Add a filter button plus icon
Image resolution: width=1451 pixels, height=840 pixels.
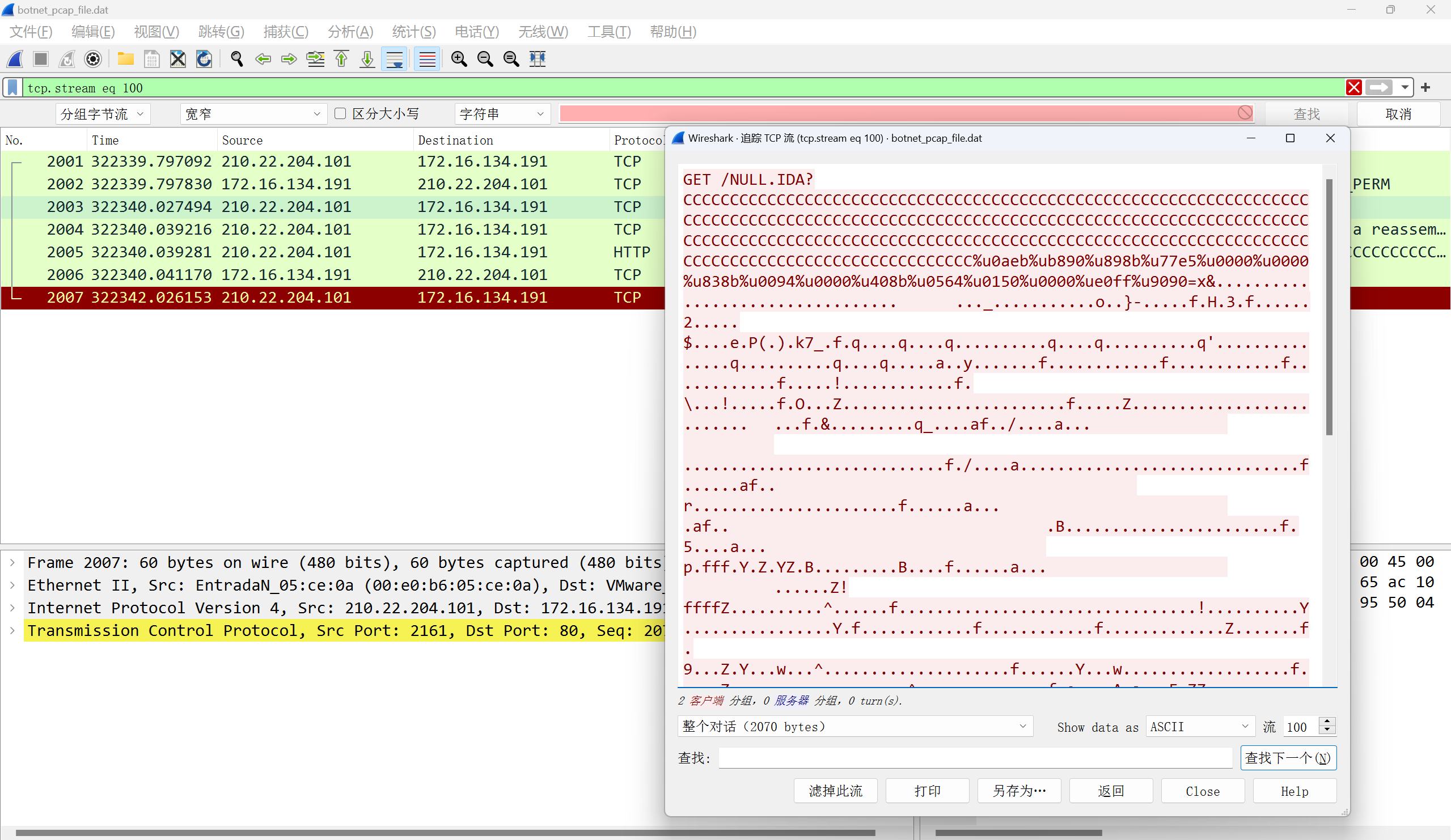coord(1425,87)
